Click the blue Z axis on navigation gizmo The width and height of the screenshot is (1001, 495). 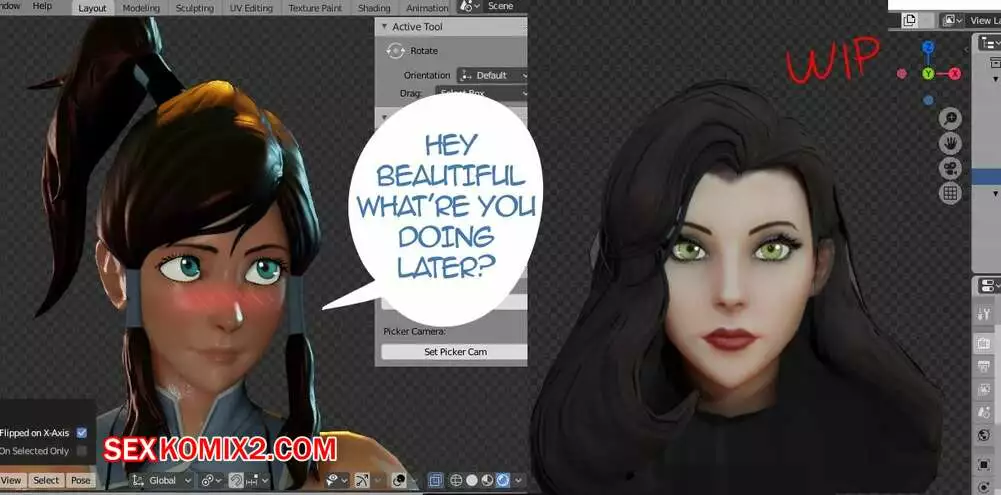929,47
